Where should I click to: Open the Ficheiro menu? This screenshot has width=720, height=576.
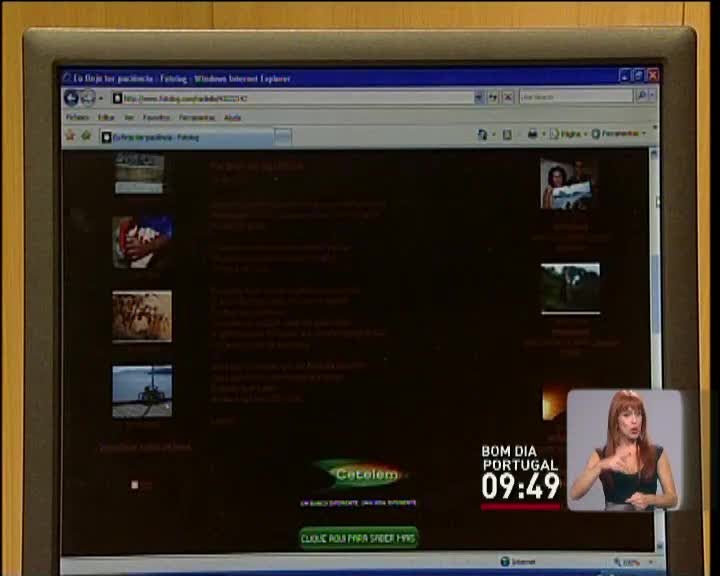pyautogui.click(x=77, y=117)
